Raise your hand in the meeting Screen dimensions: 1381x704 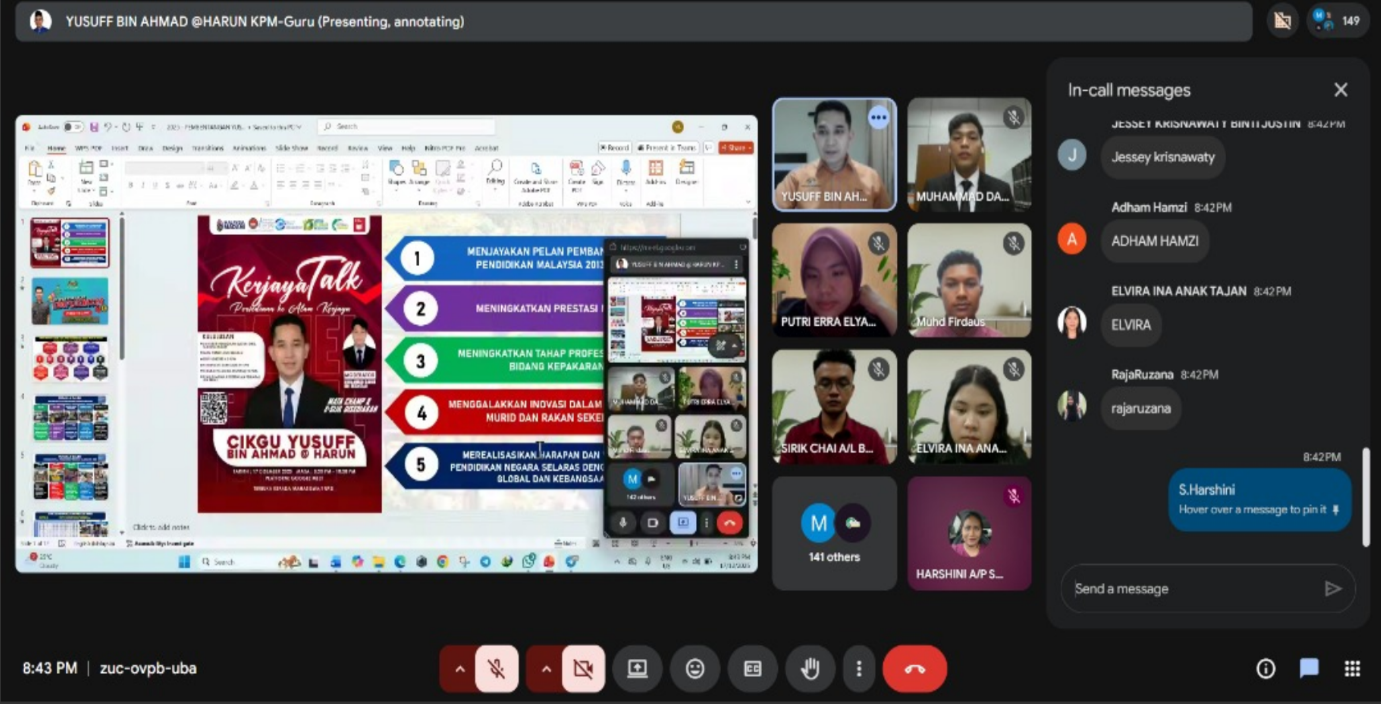coord(810,669)
